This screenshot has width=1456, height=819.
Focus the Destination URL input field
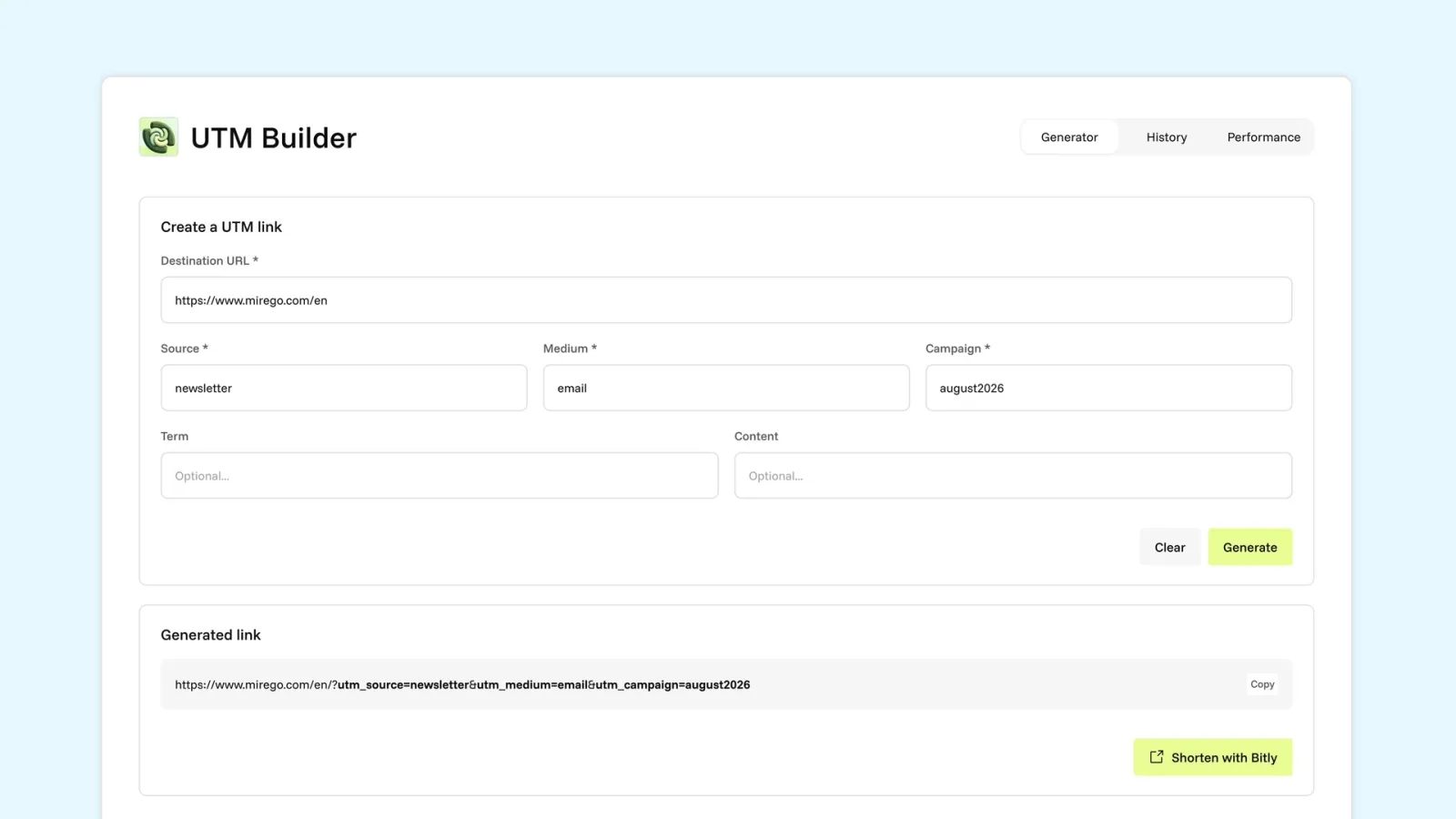tap(726, 300)
